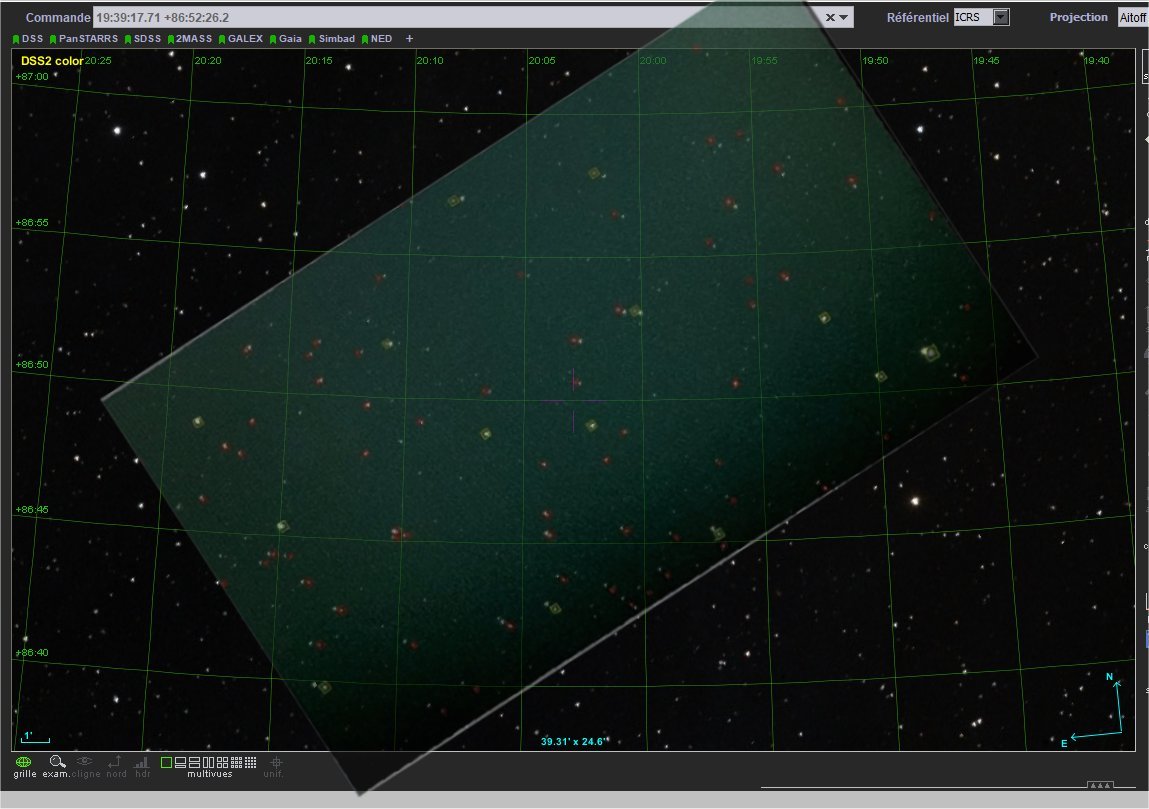Click the +86:40 declination grid label

point(32,652)
